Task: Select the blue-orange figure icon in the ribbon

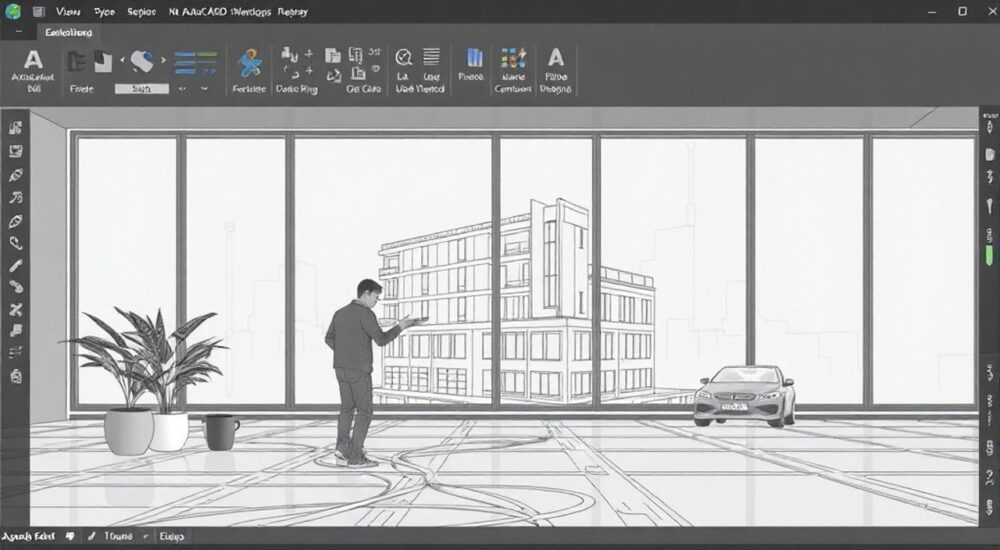Action: point(249,63)
